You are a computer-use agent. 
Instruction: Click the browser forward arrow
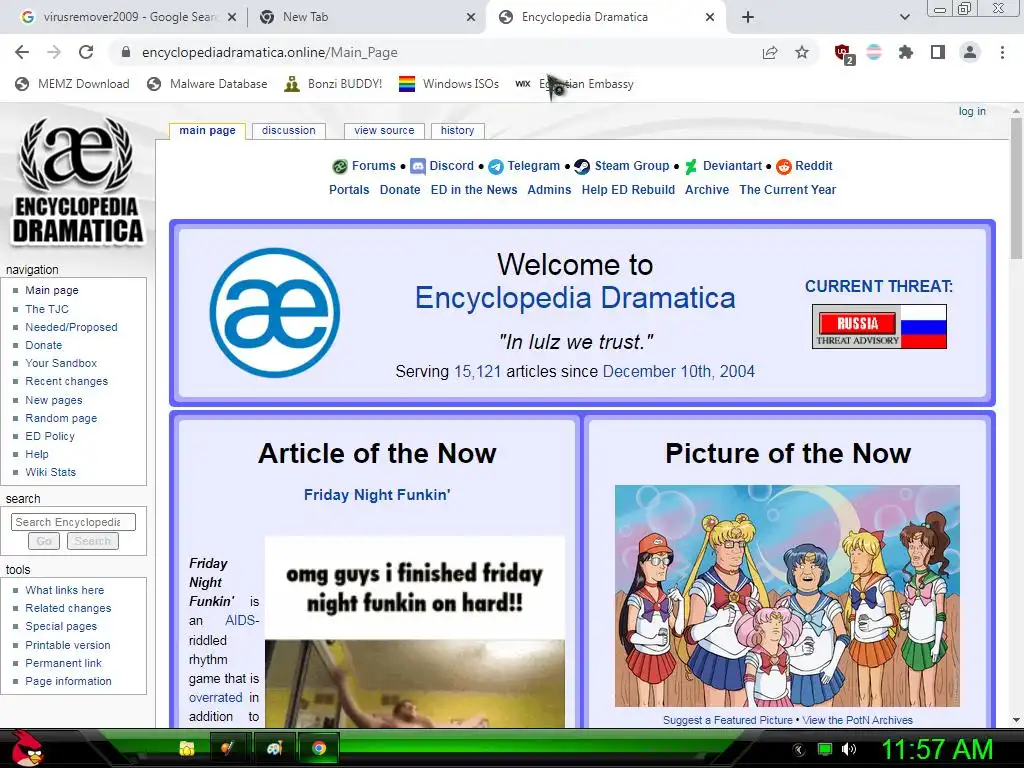point(54,52)
